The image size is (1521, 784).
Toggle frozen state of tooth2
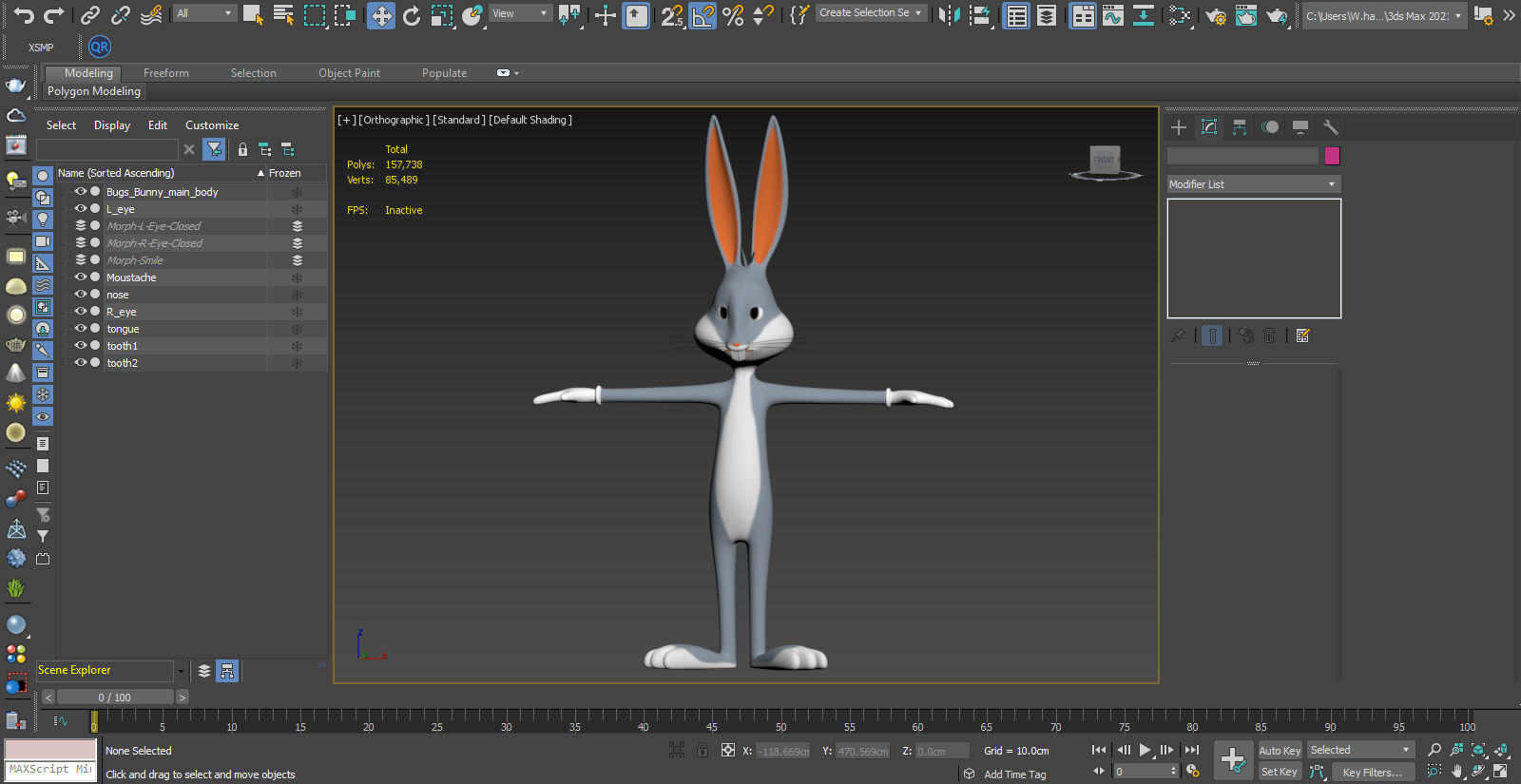tap(297, 363)
